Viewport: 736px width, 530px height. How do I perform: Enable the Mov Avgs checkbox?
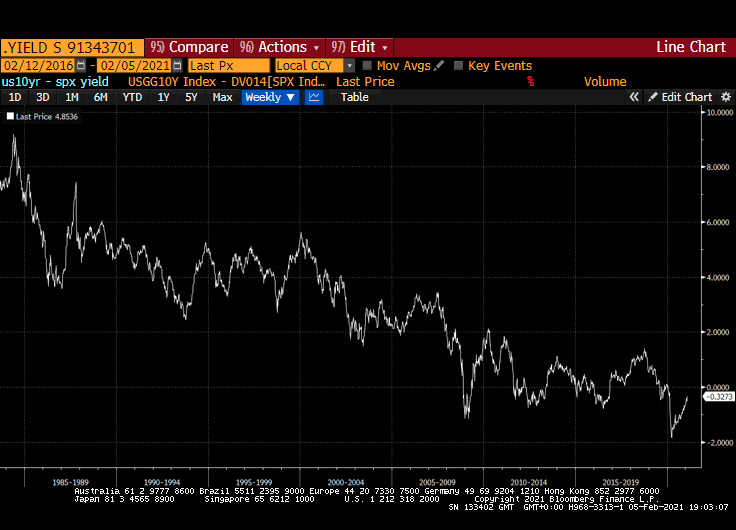367,65
